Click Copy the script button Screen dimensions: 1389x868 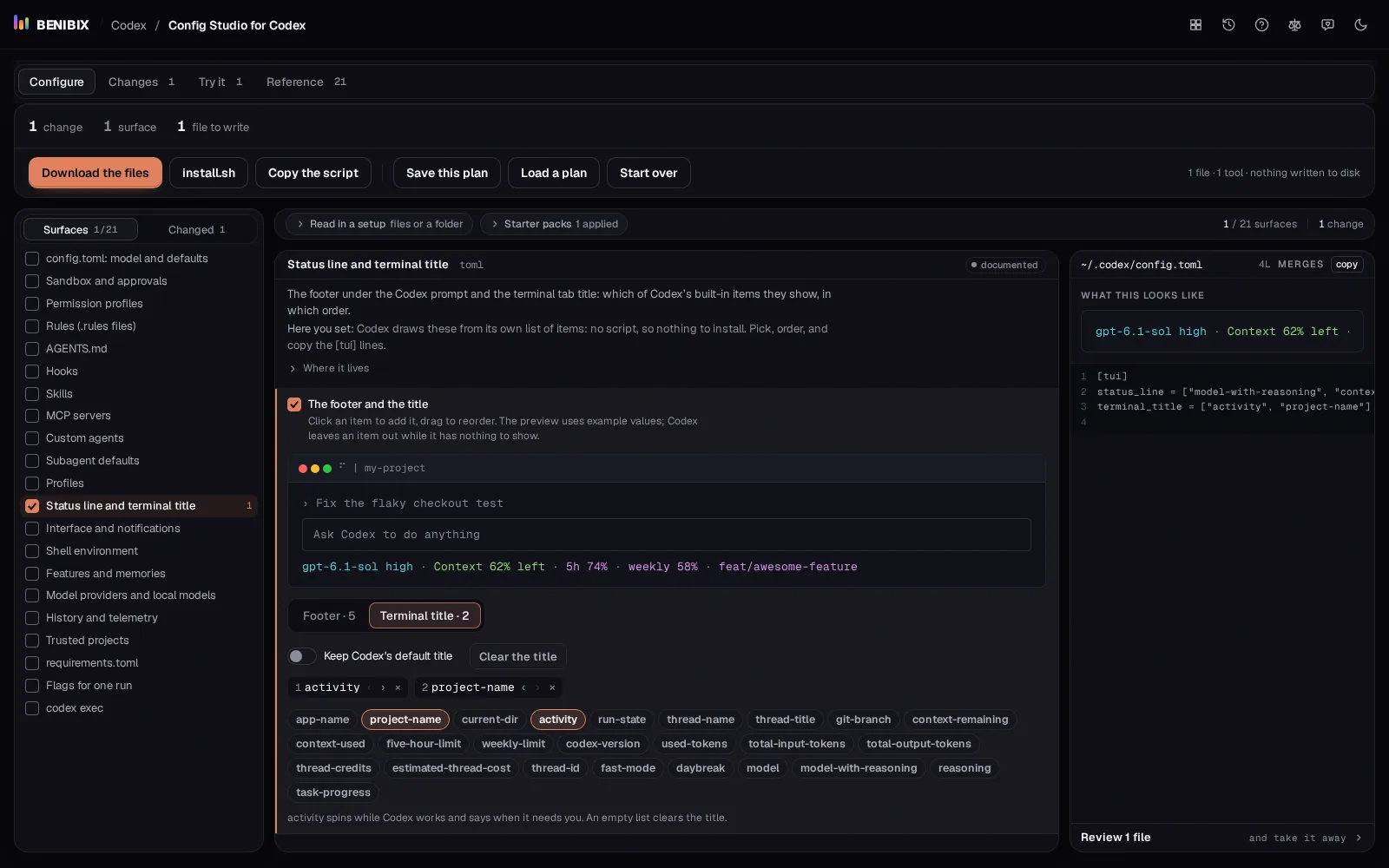coord(313,173)
